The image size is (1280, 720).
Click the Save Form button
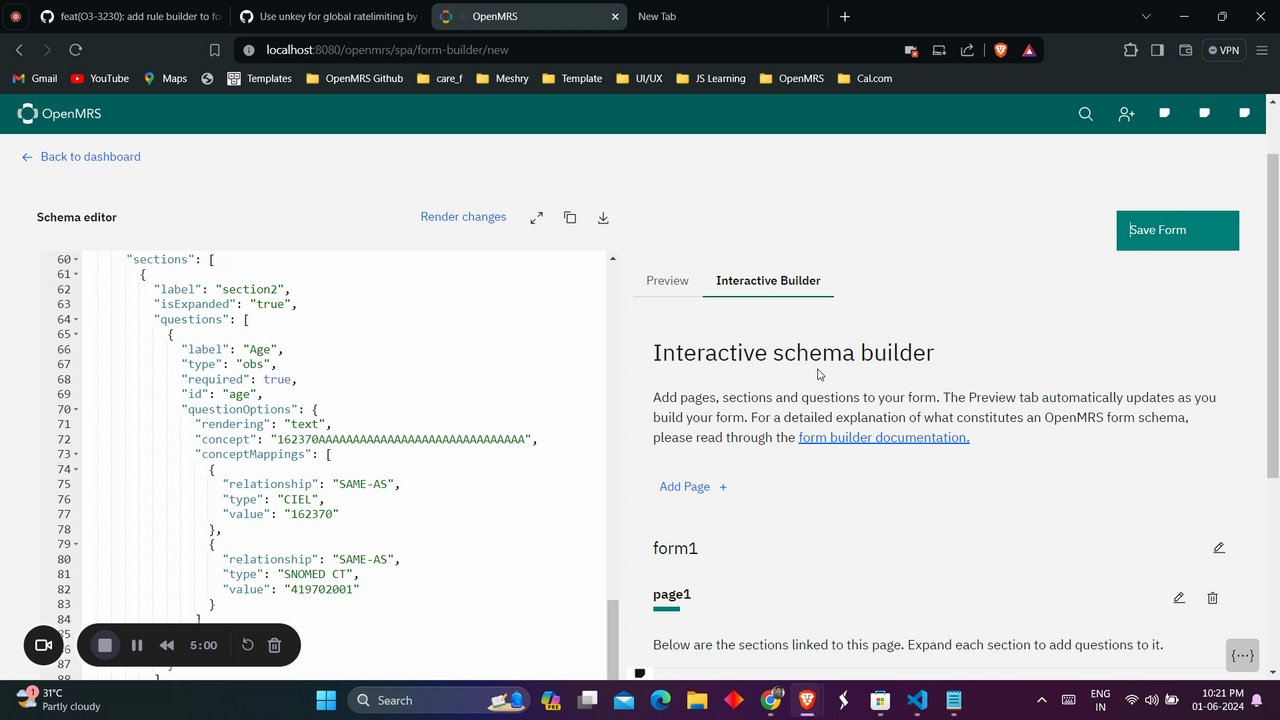coord(1178,230)
